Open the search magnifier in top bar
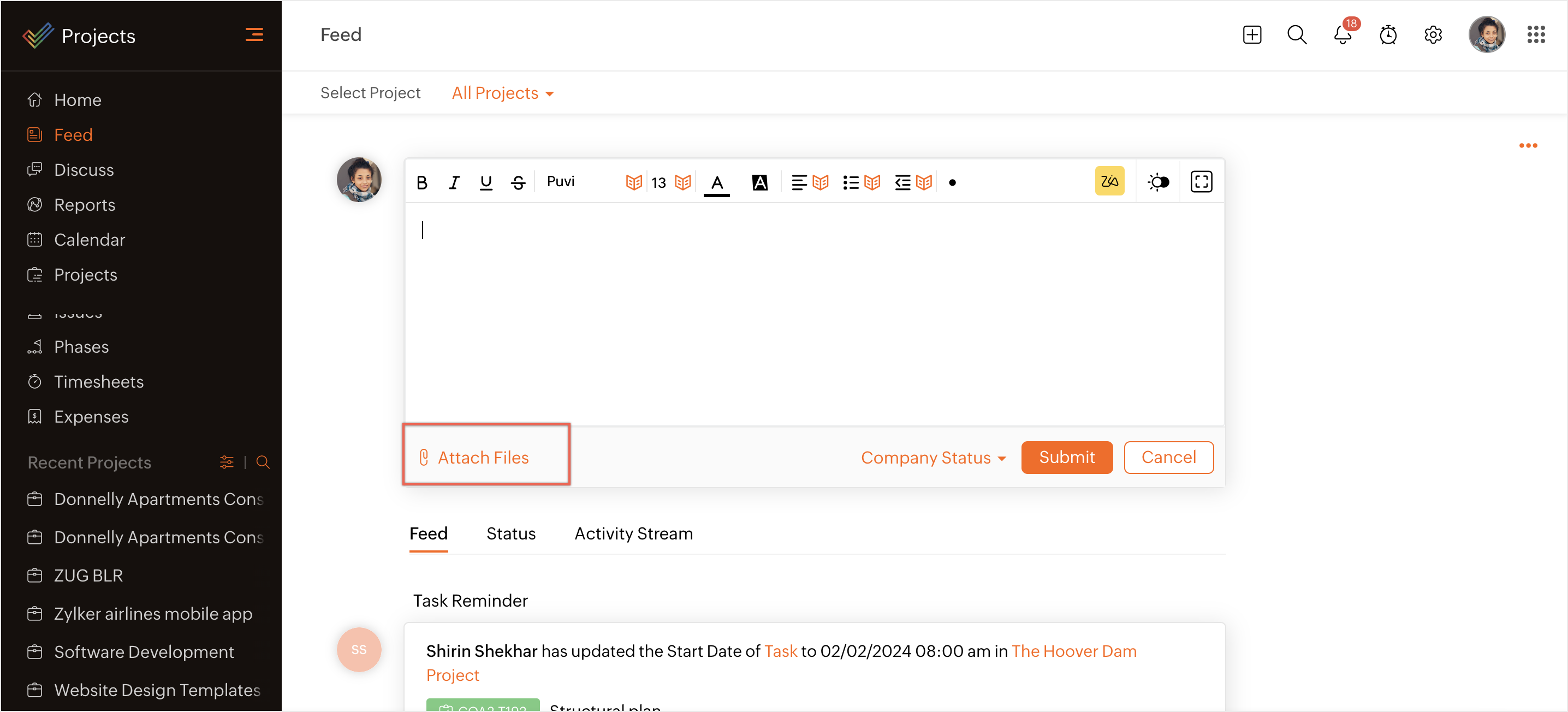 [x=1297, y=35]
